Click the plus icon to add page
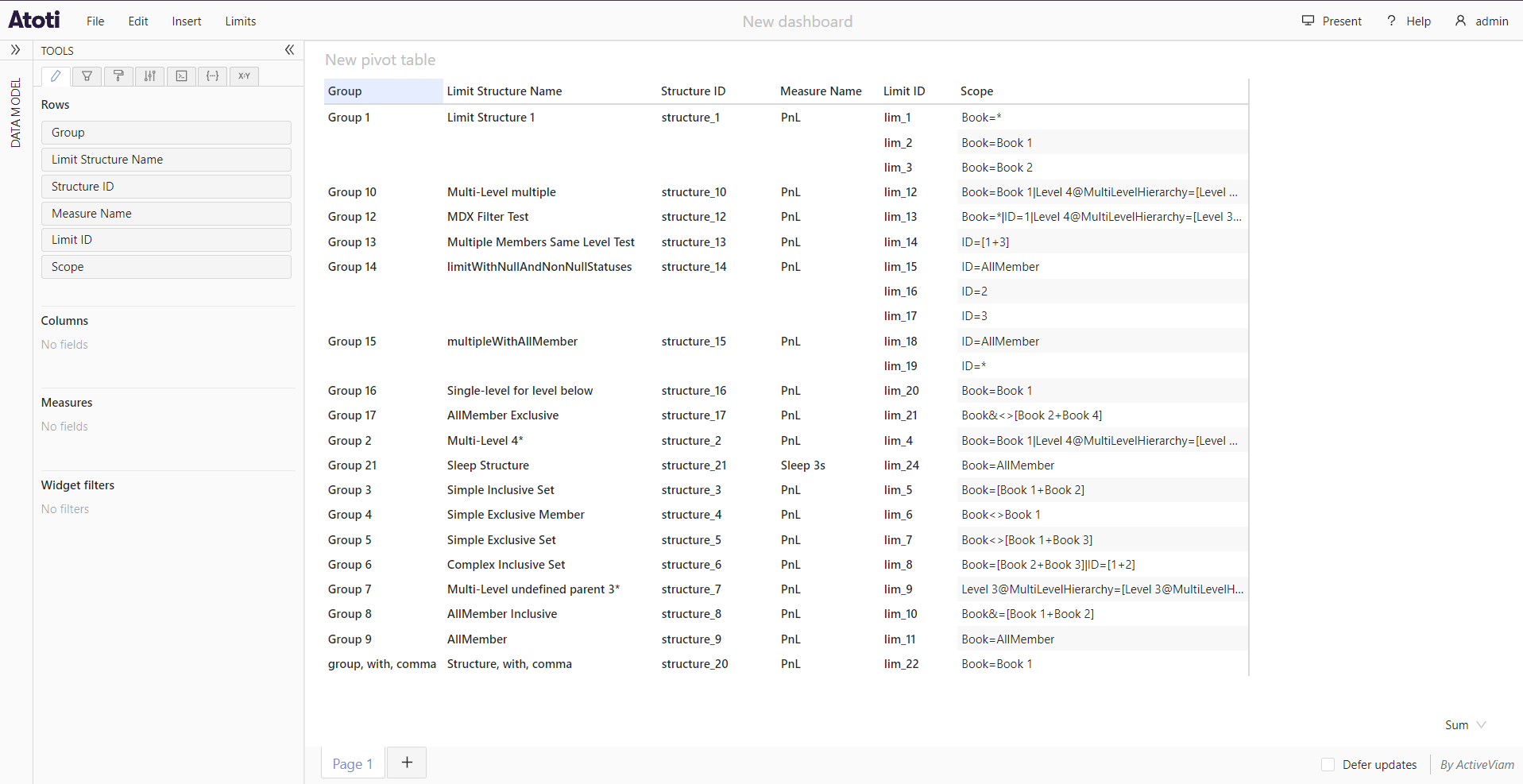This screenshot has width=1523, height=784. (x=407, y=763)
